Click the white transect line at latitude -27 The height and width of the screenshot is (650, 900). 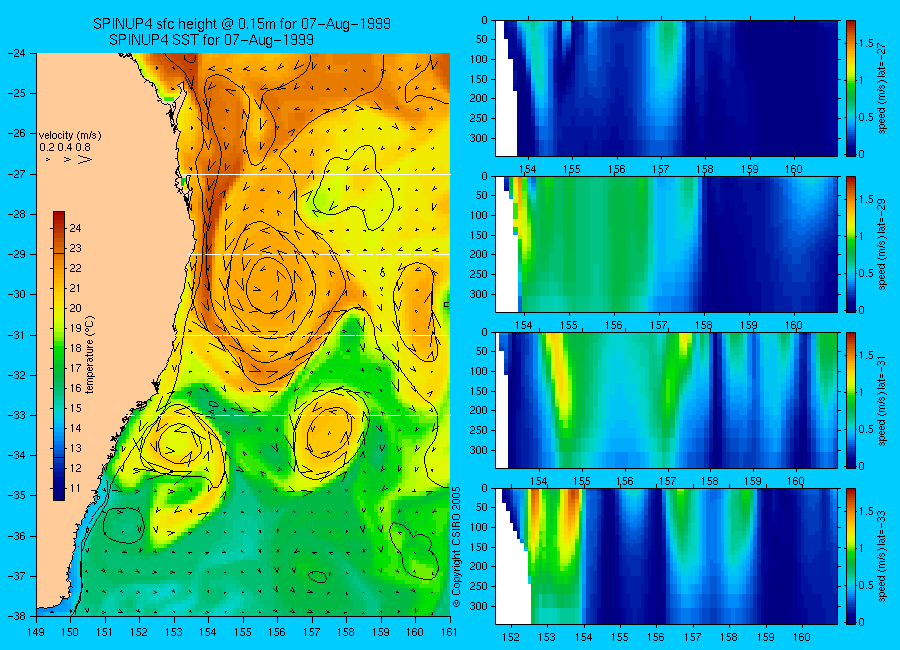319,175
